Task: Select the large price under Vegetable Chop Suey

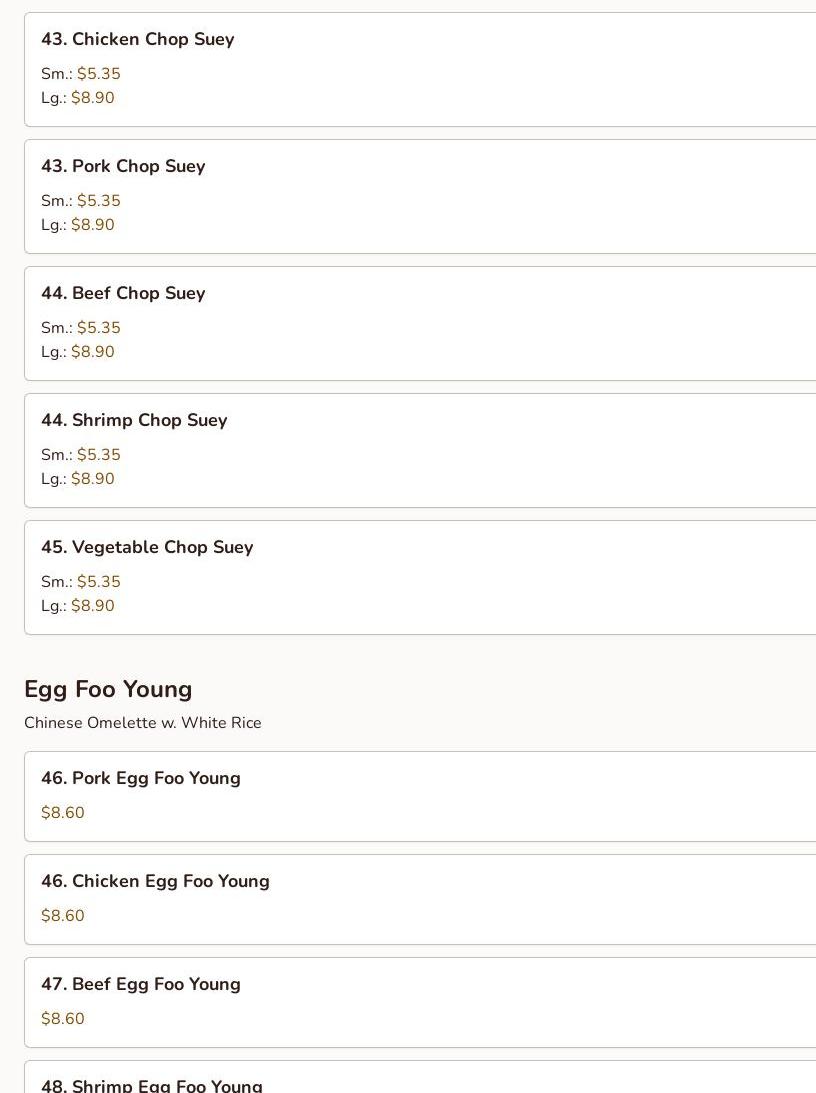Action: point(93,606)
